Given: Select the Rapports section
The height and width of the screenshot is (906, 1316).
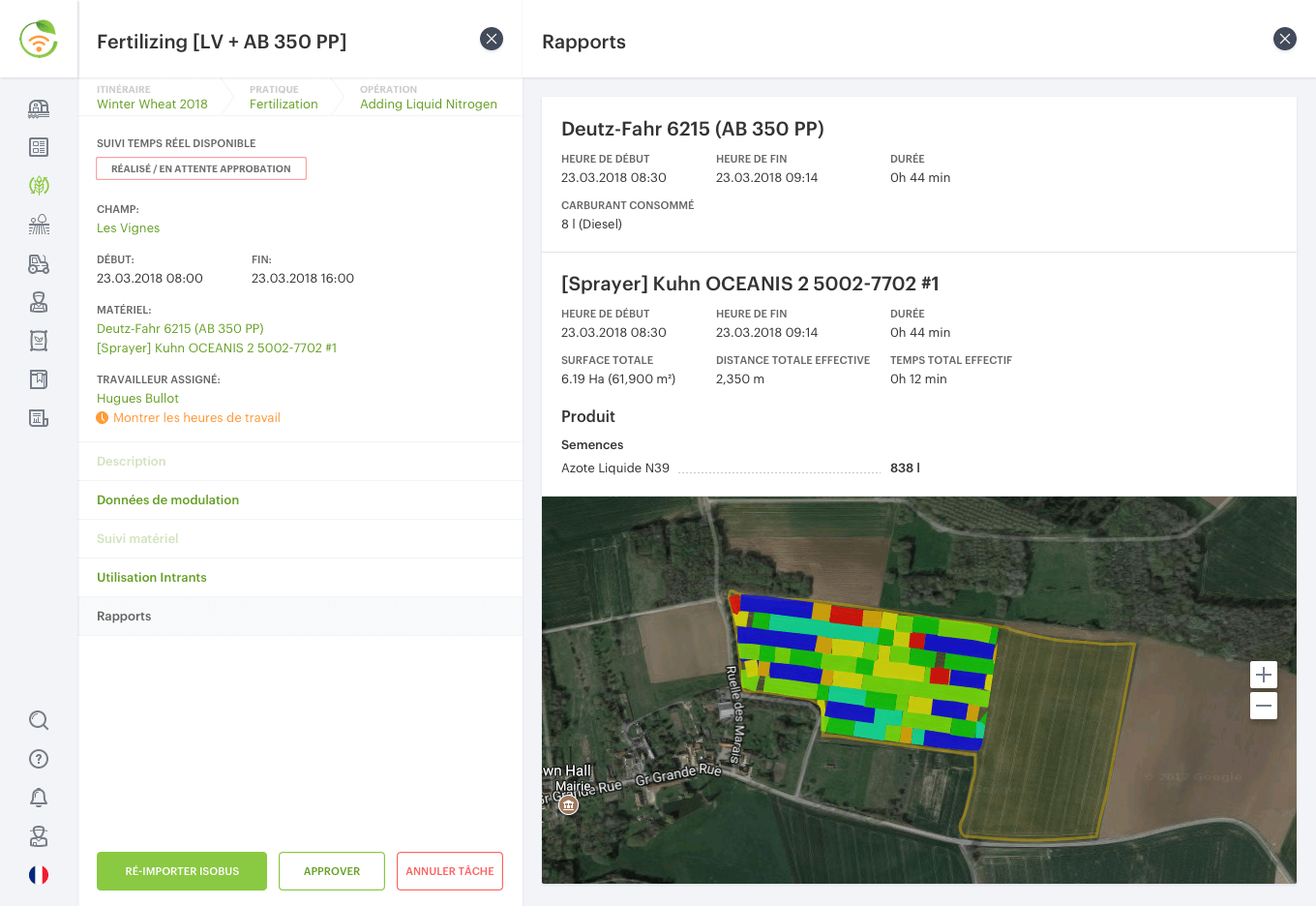Looking at the screenshot, I should 124,617.
